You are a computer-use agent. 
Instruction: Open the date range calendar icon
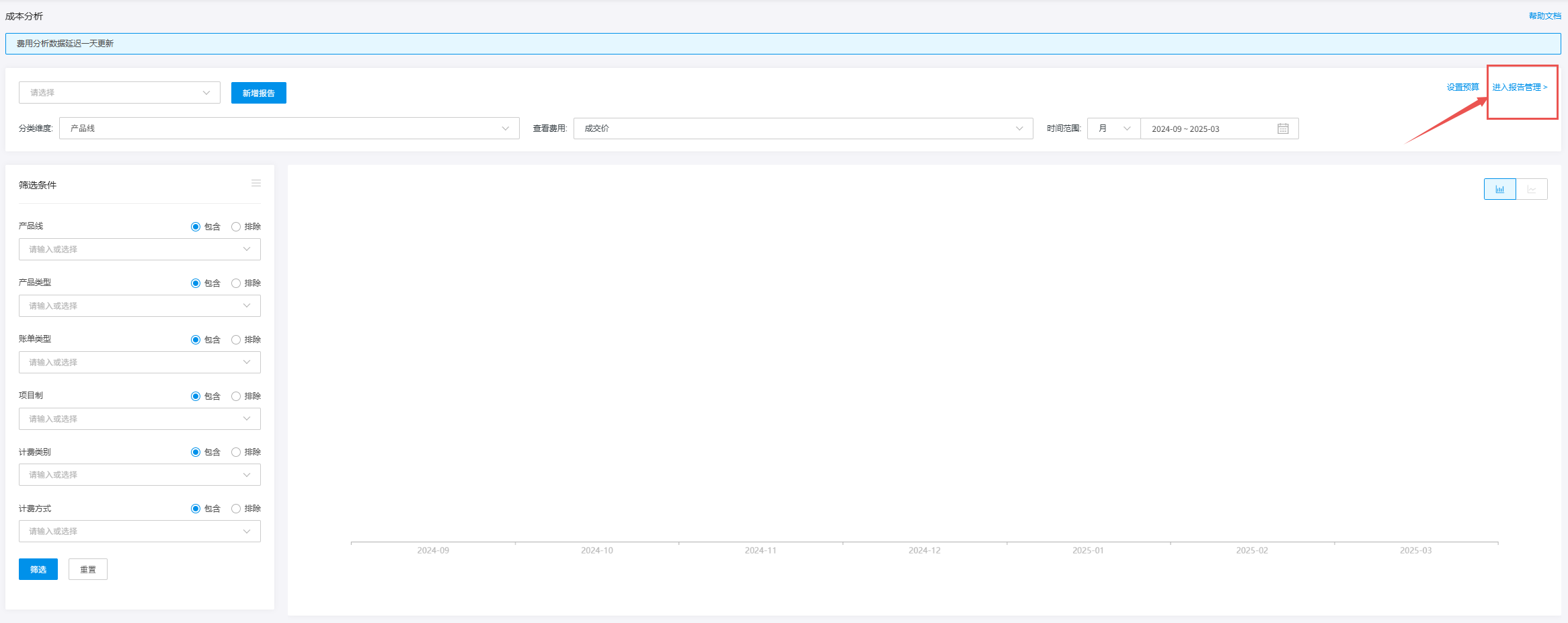click(1283, 129)
